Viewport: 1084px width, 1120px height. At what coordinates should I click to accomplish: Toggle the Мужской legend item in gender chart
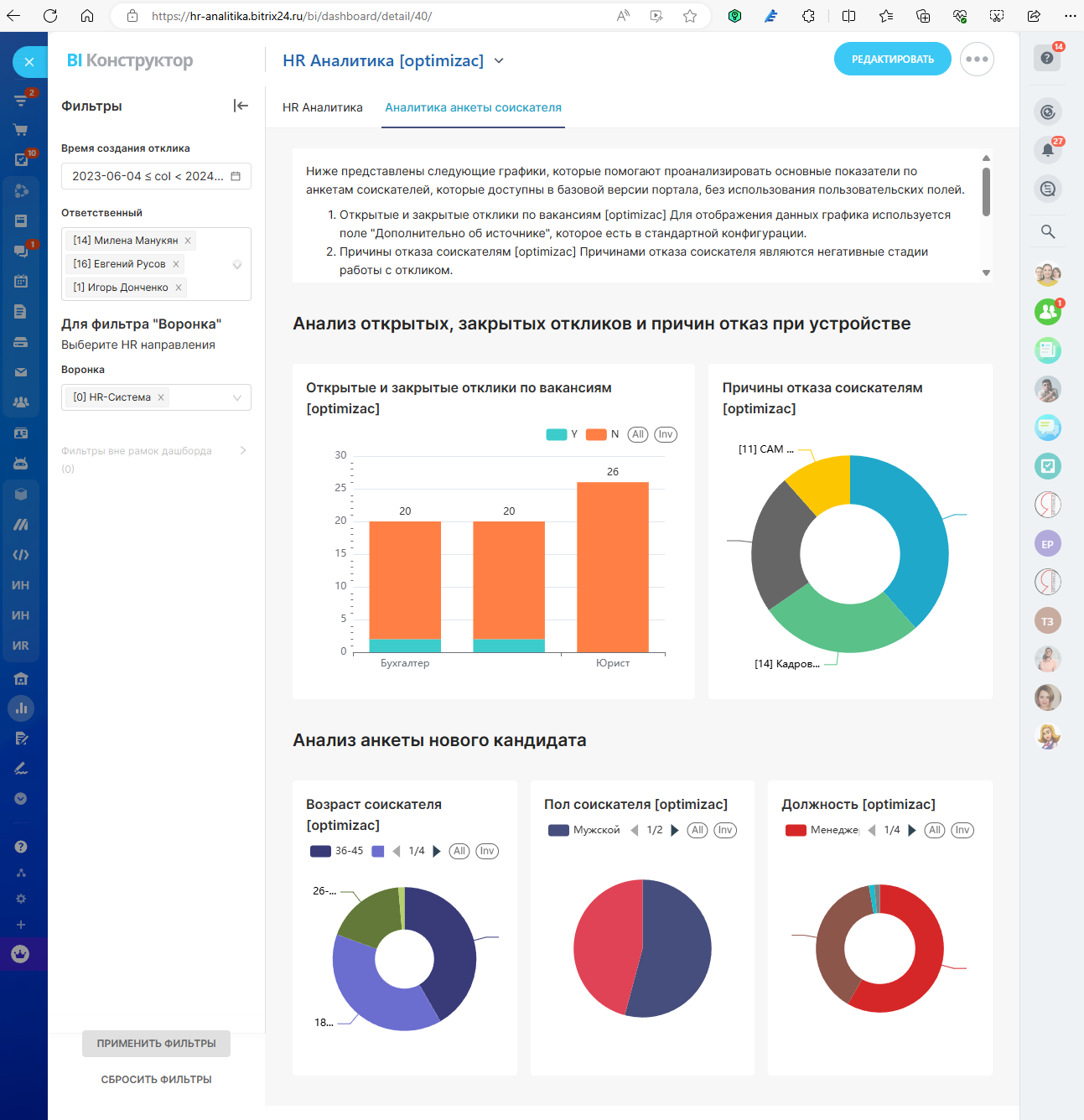point(584,830)
